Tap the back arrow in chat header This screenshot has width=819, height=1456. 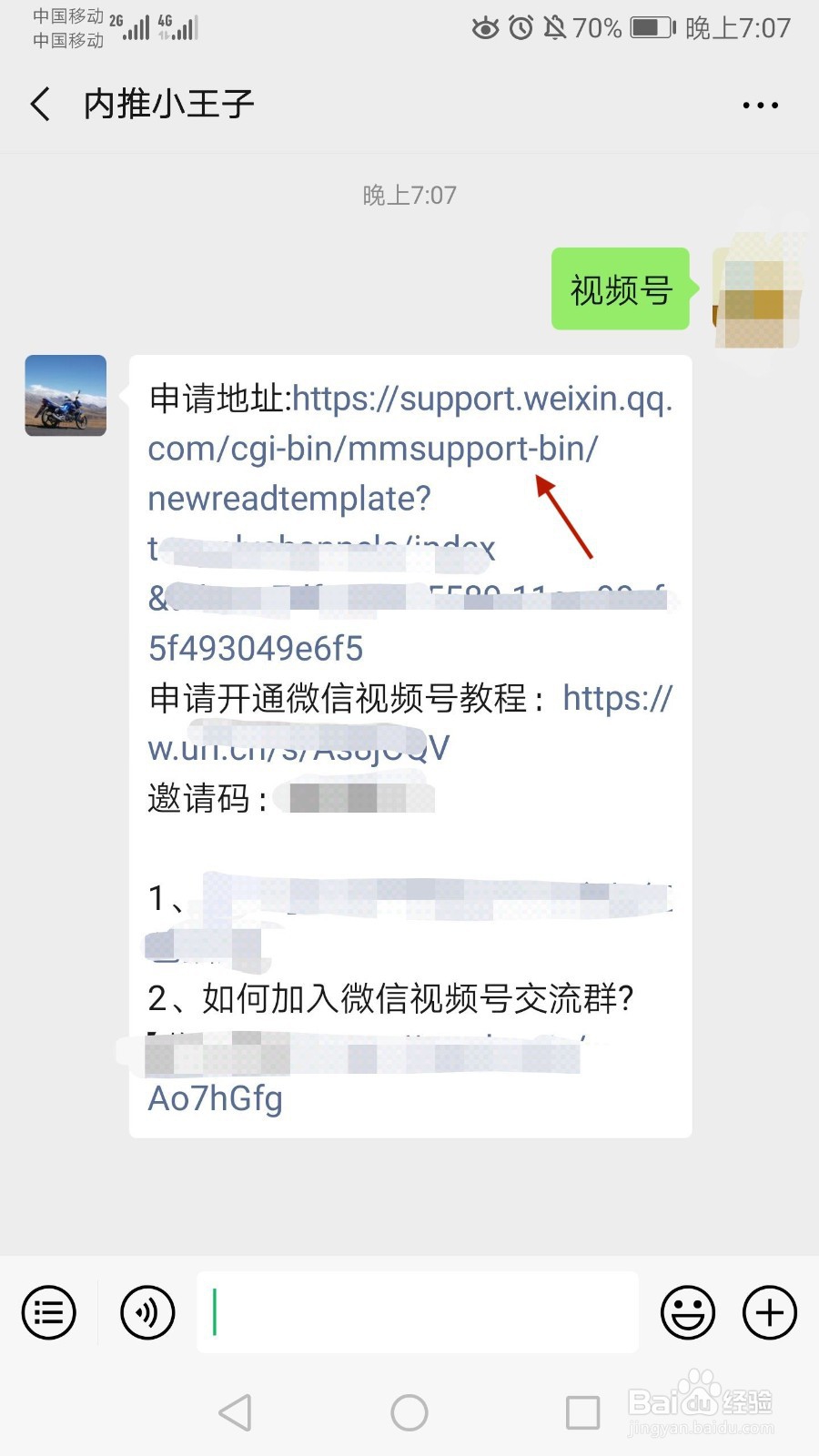click(40, 105)
